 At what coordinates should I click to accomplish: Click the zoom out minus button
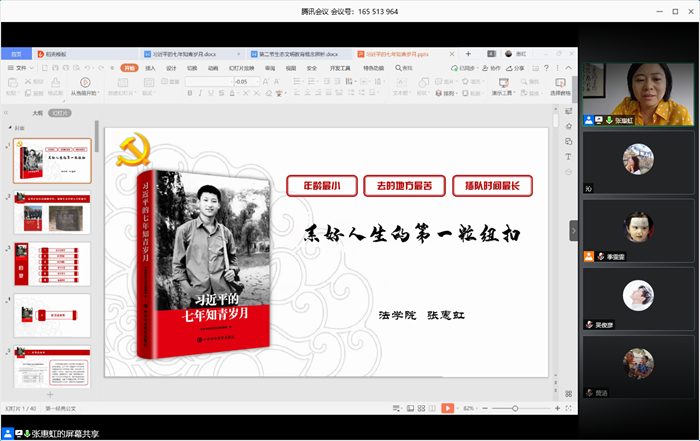pyautogui.click(x=485, y=408)
